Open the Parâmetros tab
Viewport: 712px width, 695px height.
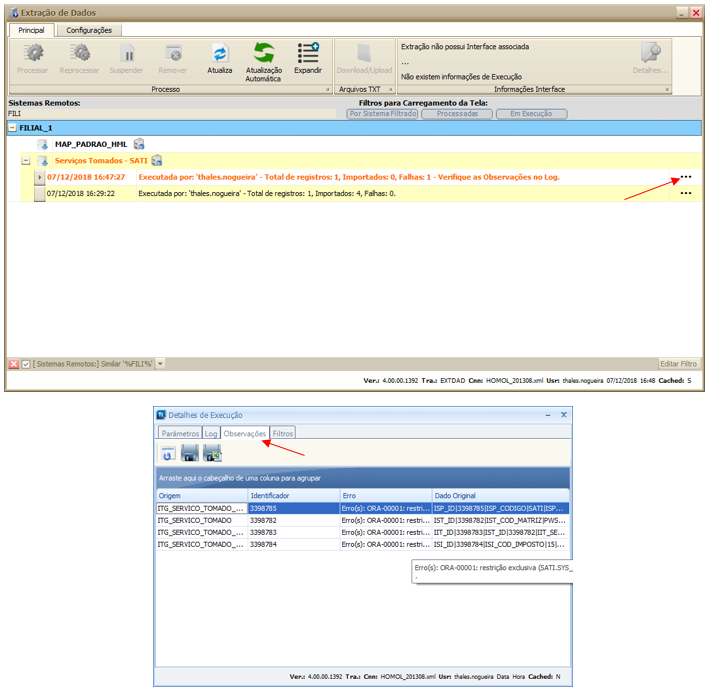tap(180, 433)
